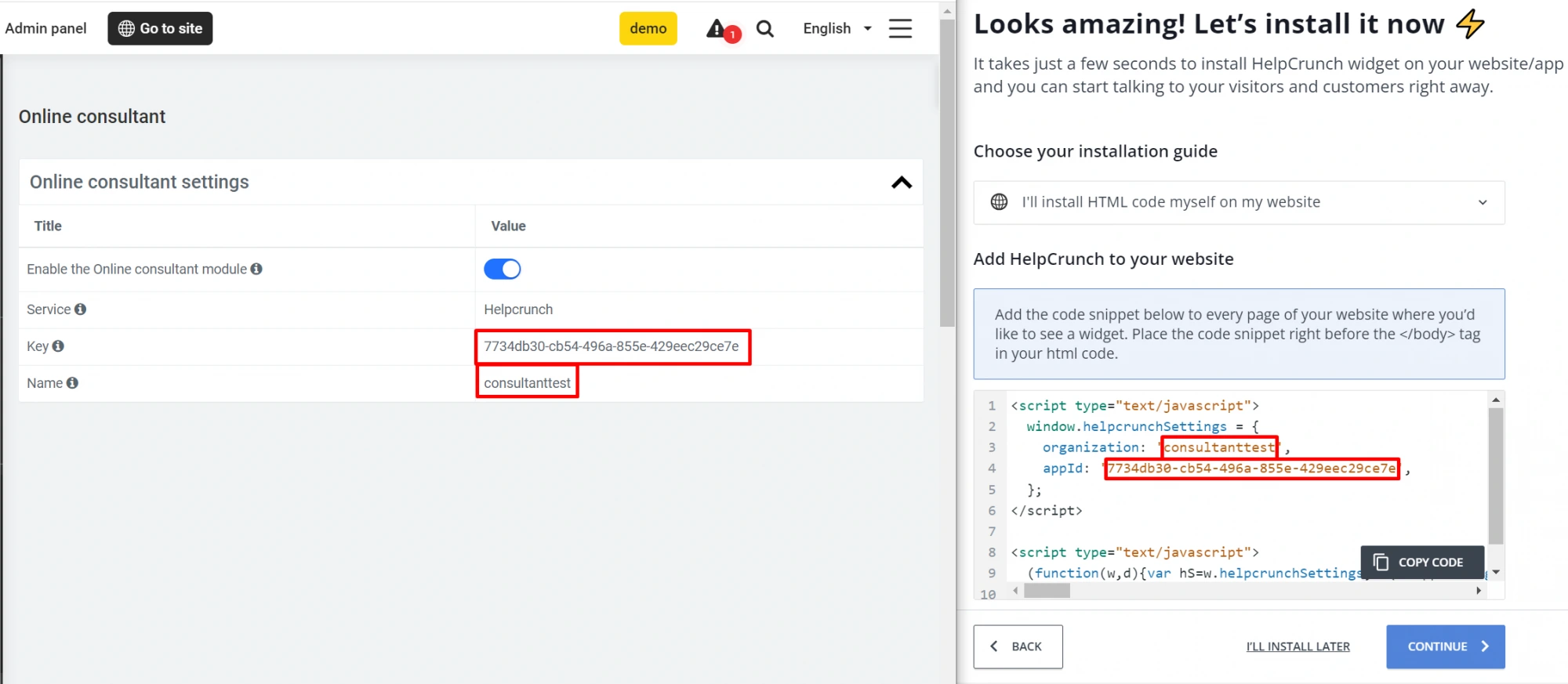
Task: Expand the installation guide dropdown
Action: [x=1482, y=202]
